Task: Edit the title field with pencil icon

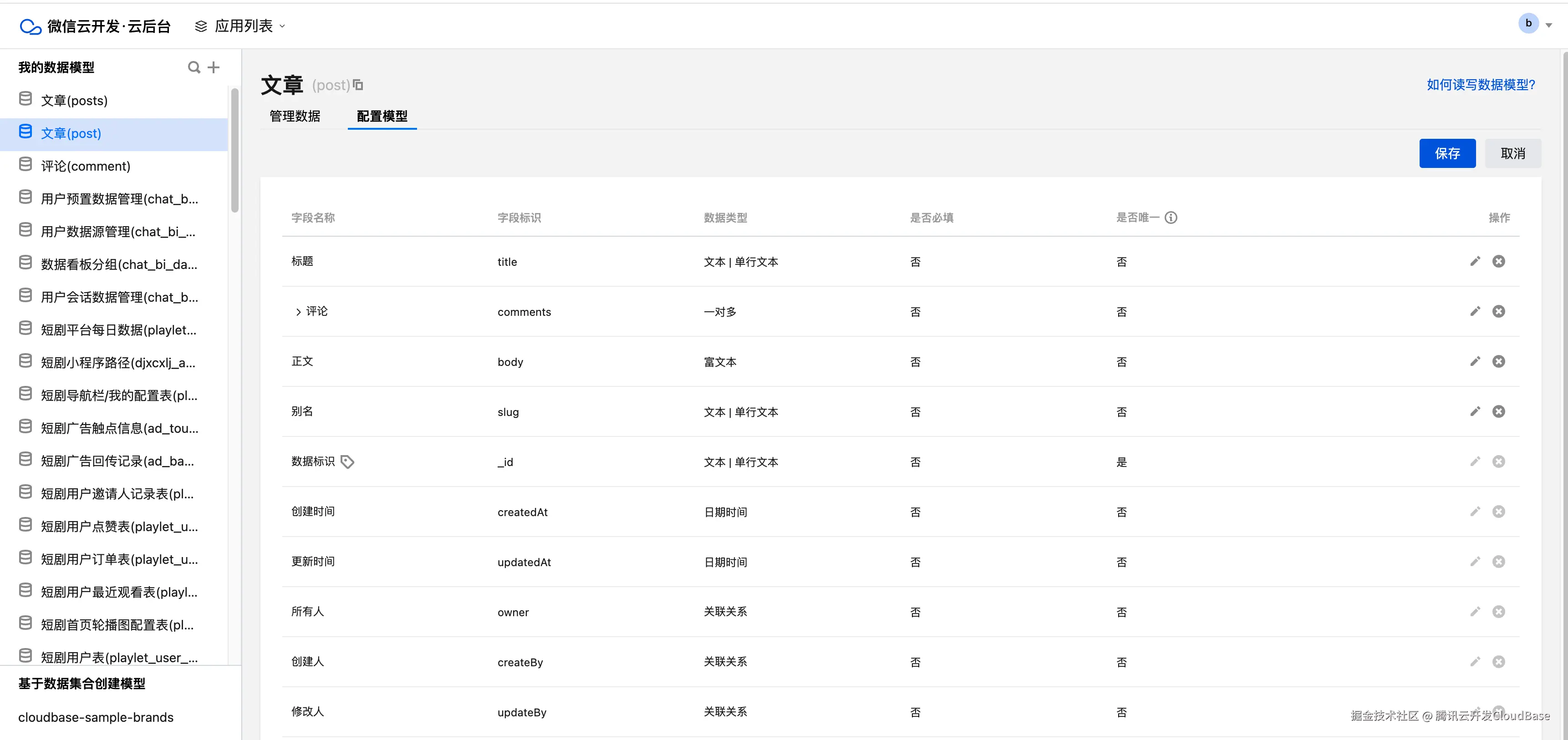Action: coord(1475,262)
